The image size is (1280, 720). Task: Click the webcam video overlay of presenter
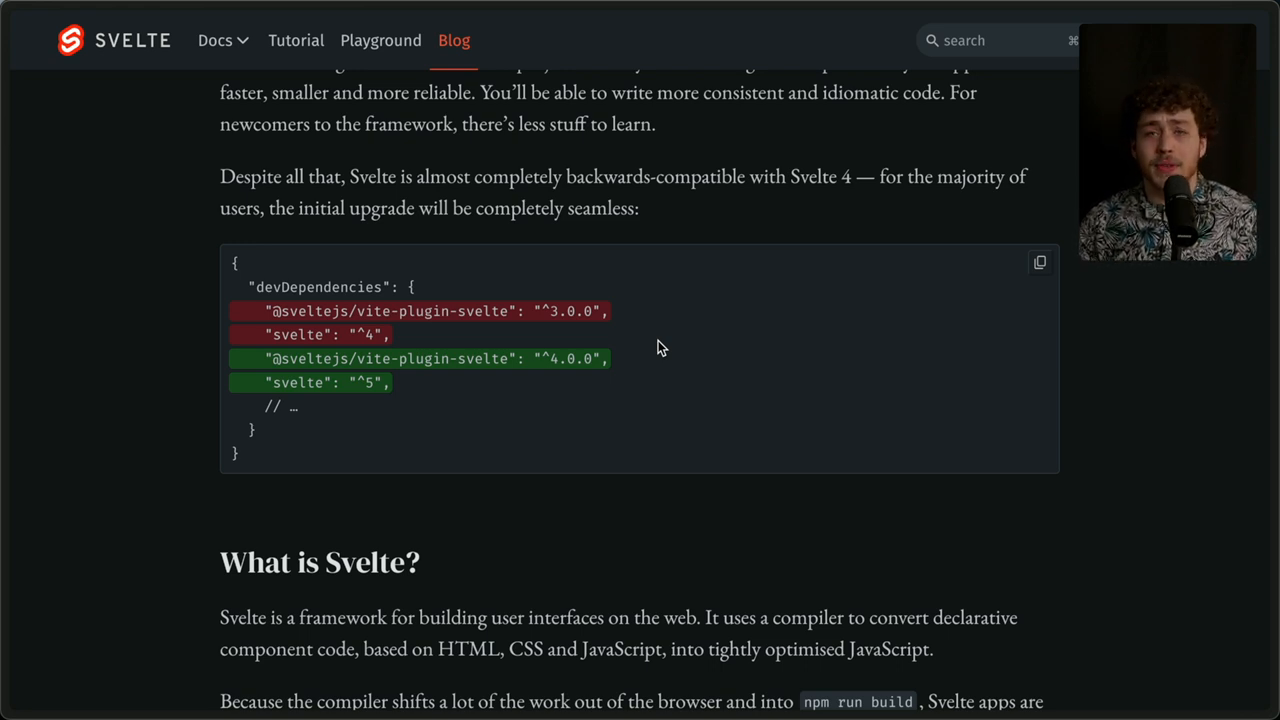click(1167, 142)
